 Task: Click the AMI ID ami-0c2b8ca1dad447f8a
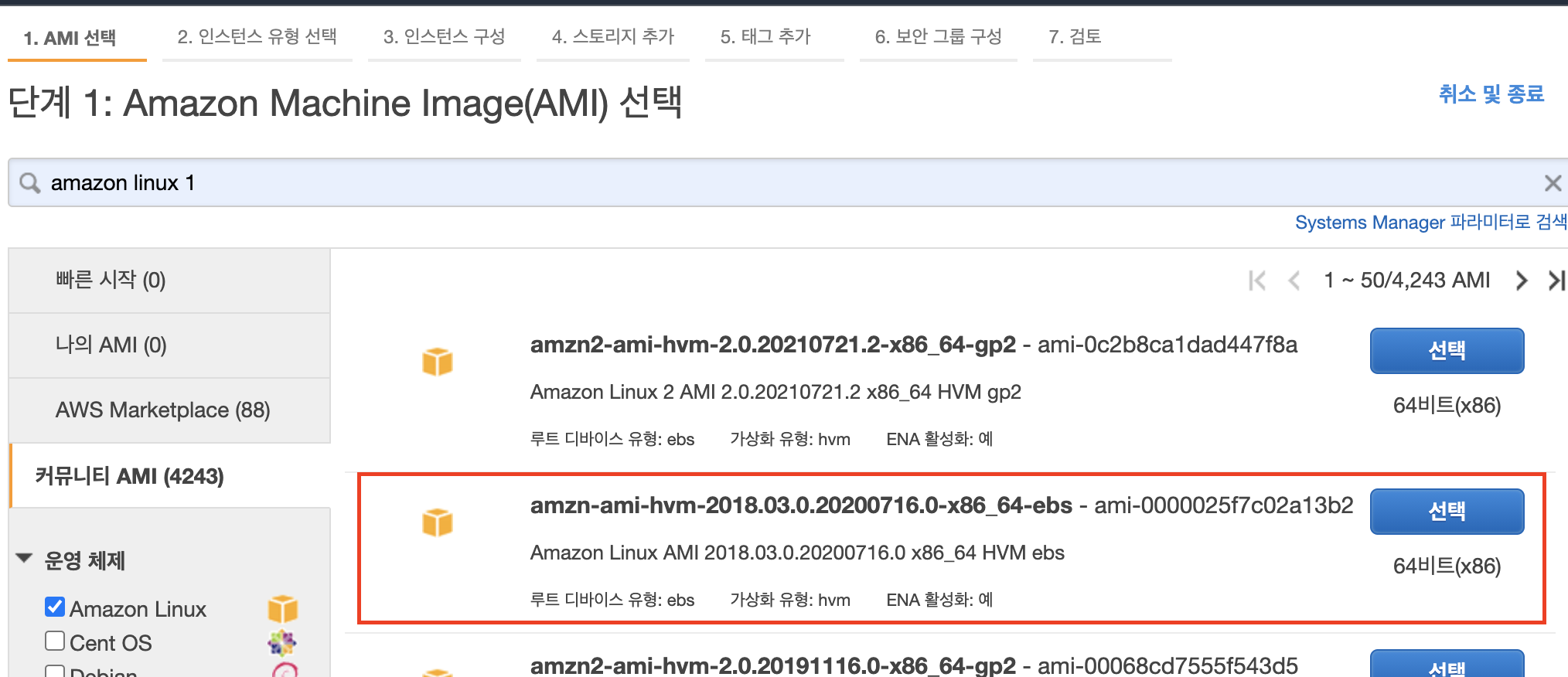coord(1167,345)
